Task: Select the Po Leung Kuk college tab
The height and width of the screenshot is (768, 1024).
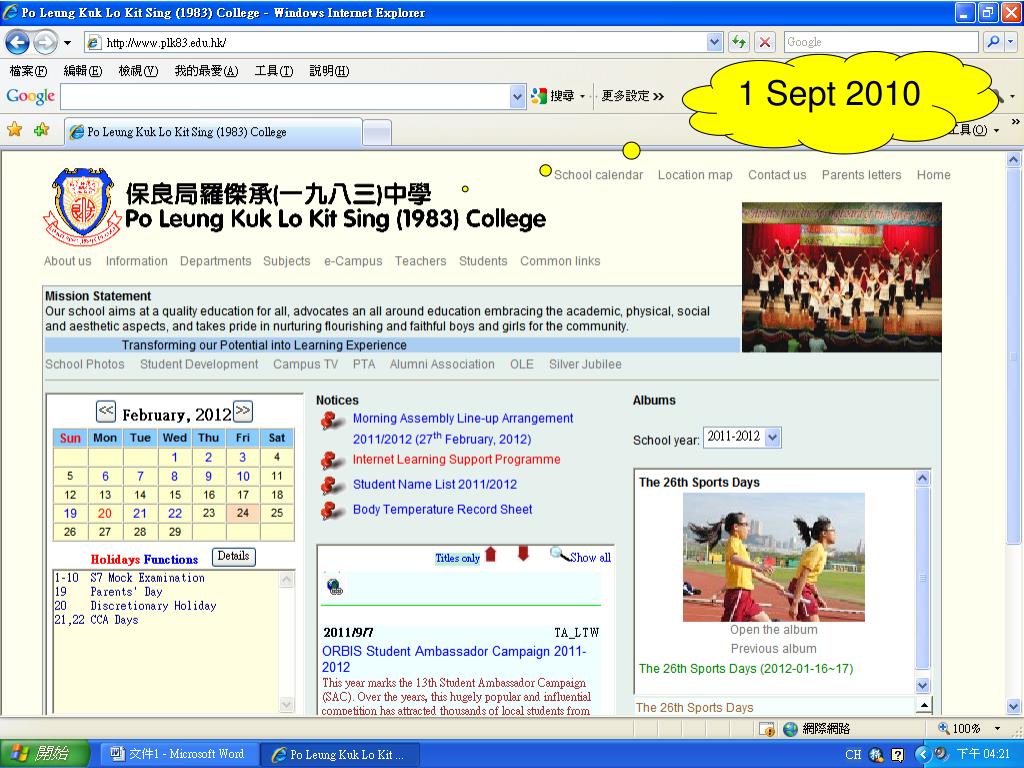Action: [x=214, y=132]
